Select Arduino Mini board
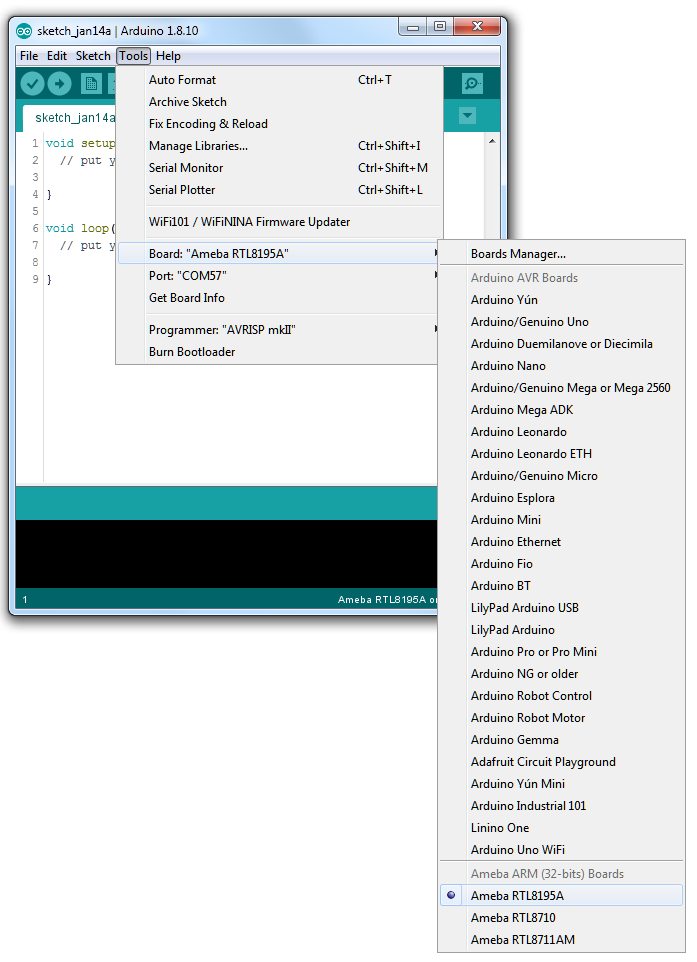 pyautogui.click(x=561, y=520)
